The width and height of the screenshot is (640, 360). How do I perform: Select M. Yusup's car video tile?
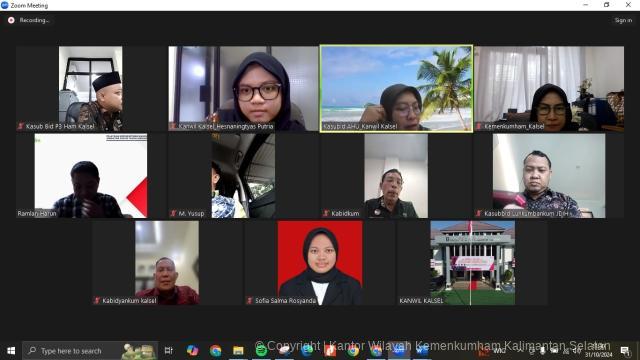pyautogui.click(x=243, y=176)
